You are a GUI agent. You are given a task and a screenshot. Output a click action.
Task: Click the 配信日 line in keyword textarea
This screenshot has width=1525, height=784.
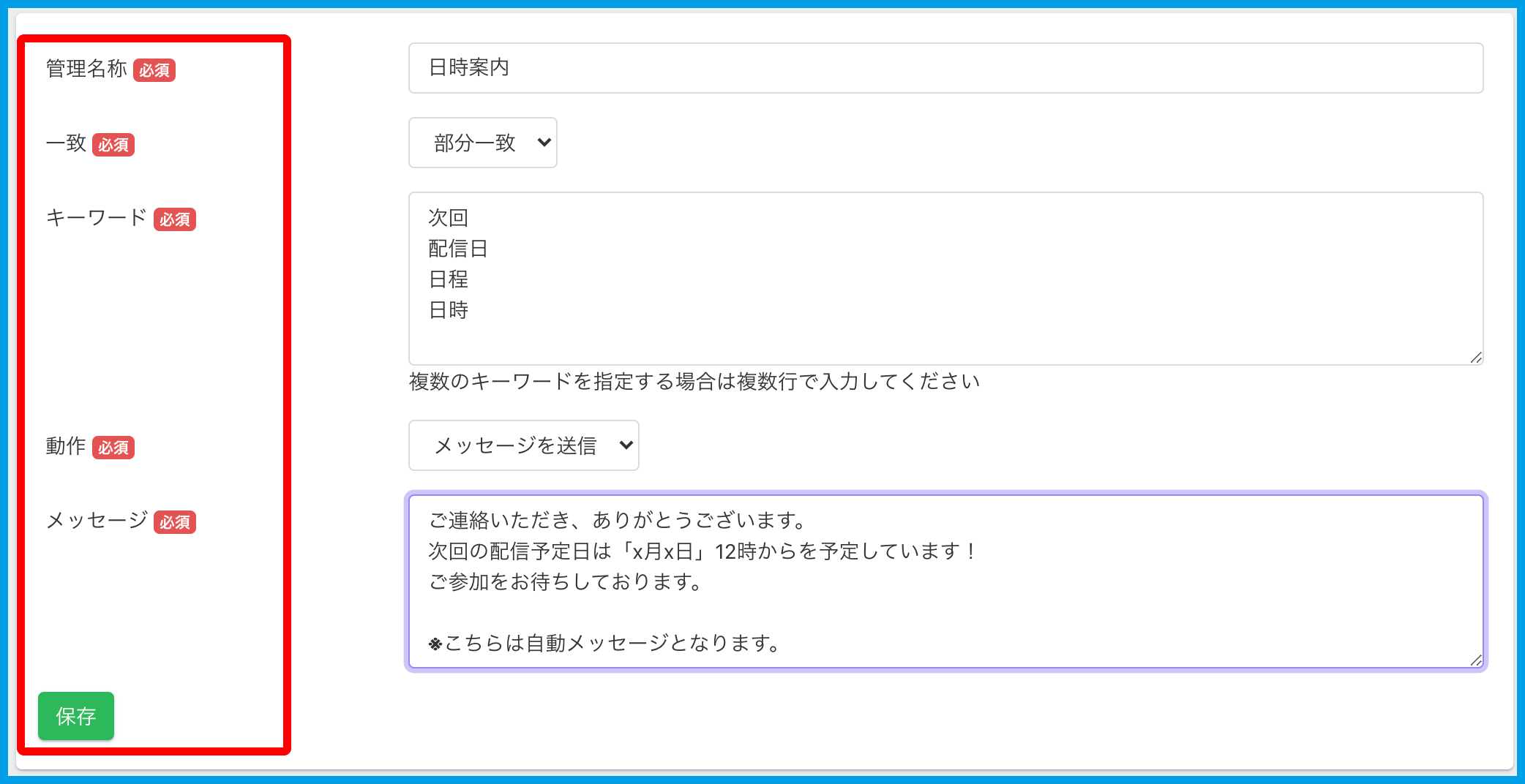tap(458, 249)
